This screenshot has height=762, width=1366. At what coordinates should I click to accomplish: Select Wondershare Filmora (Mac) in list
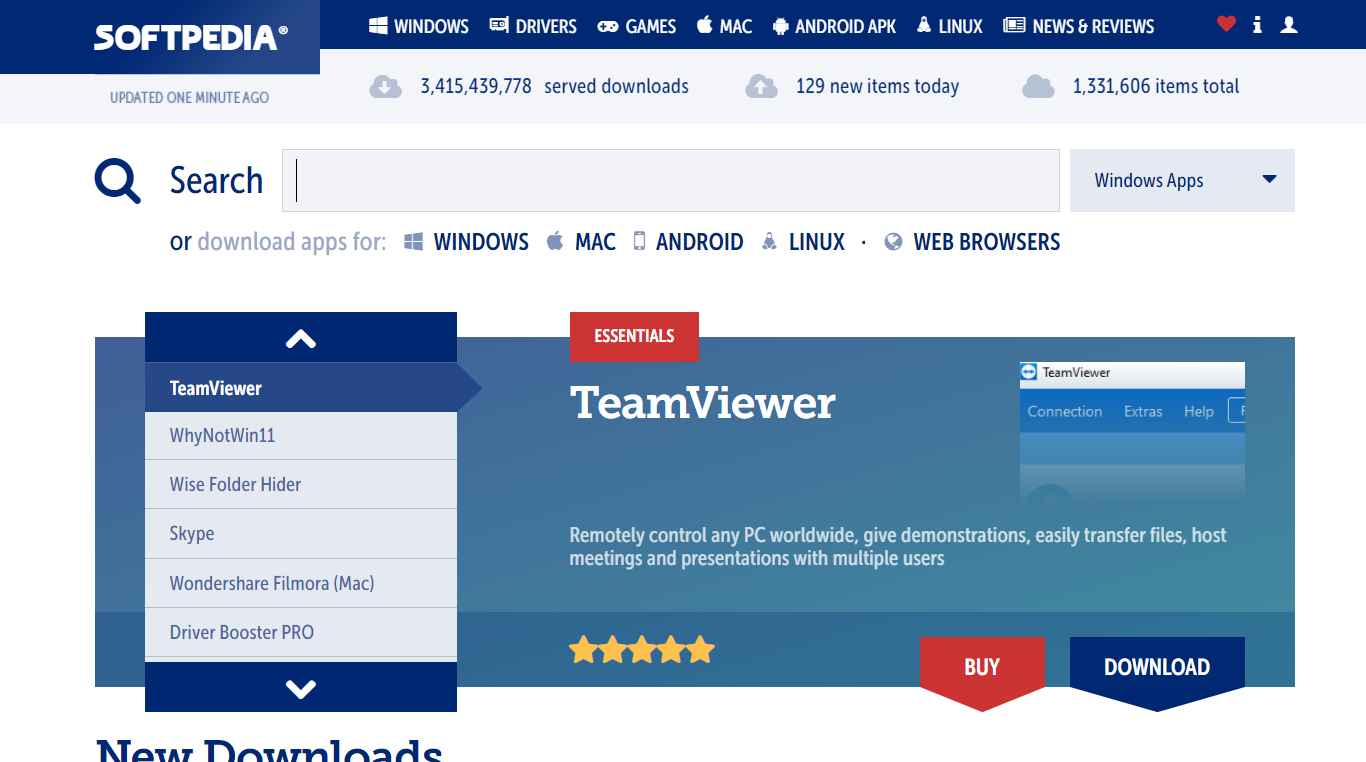click(x=301, y=583)
